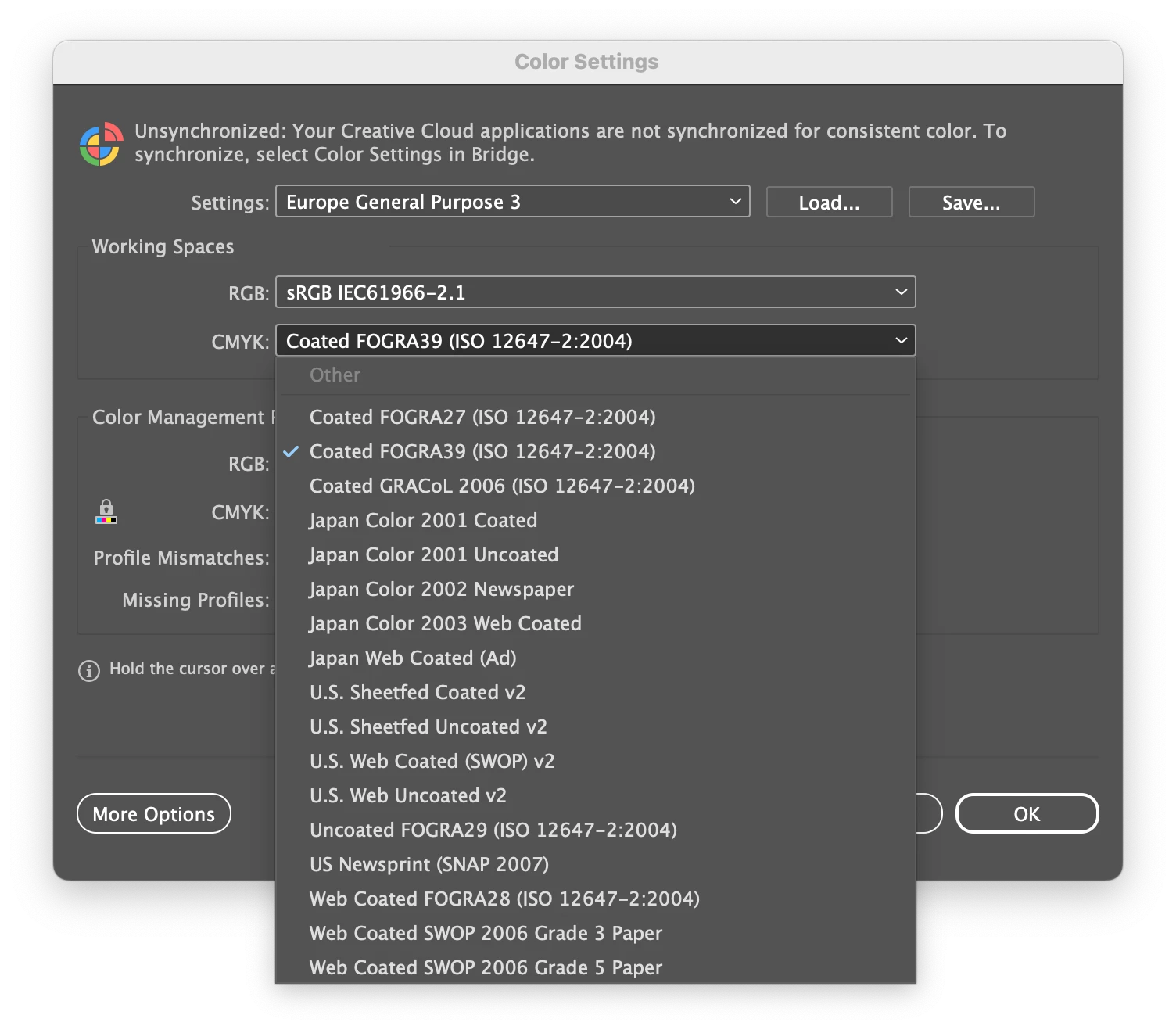Screen dimensions: 1176x1026
Task: Open the Settings preset dropdown
Action: click(513, 202)
